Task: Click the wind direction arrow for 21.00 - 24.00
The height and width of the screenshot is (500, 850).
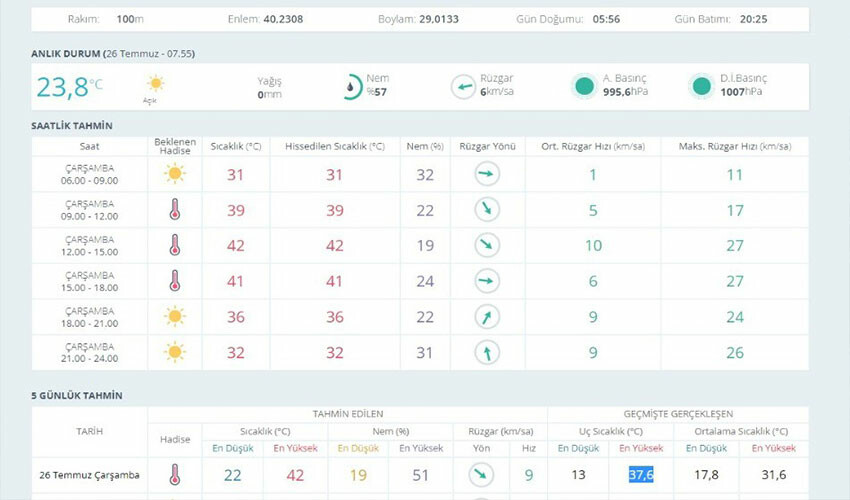Action: coord(487,352)
